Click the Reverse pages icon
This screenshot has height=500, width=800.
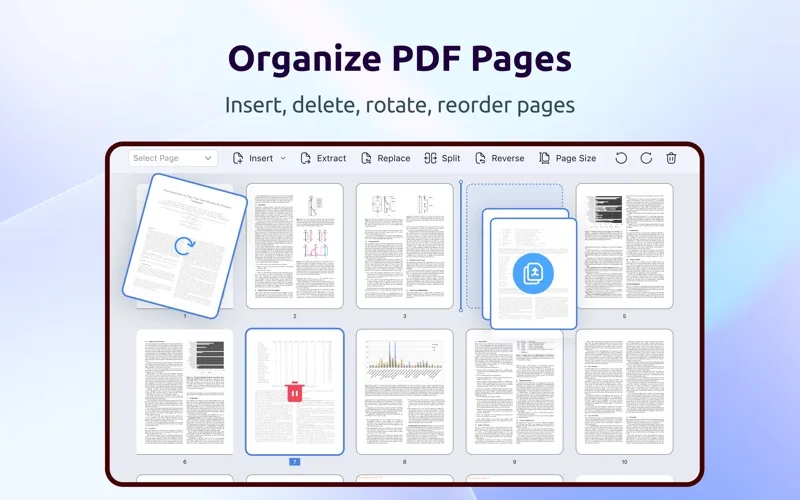point(480,158)
